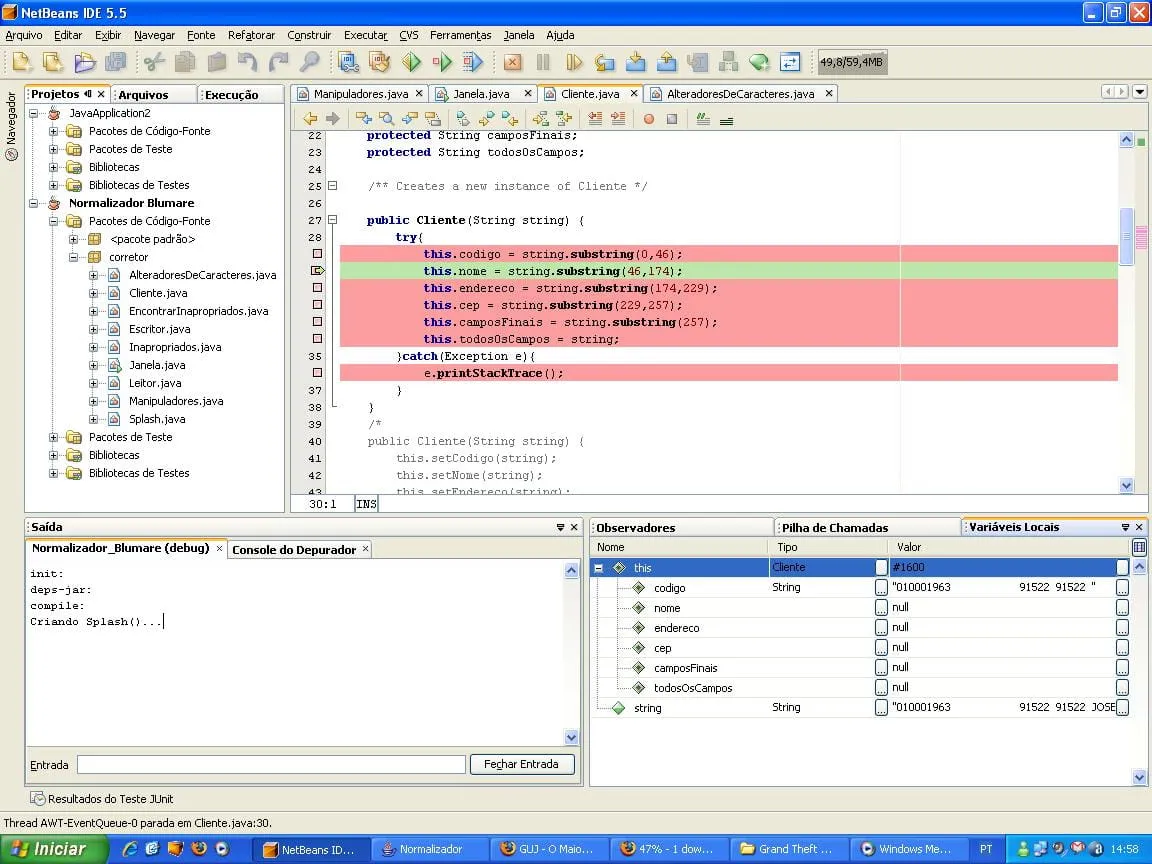This screenshot has width=1152, height=864.
Task: Click the Fechar Entrada button
Action: 521,764
